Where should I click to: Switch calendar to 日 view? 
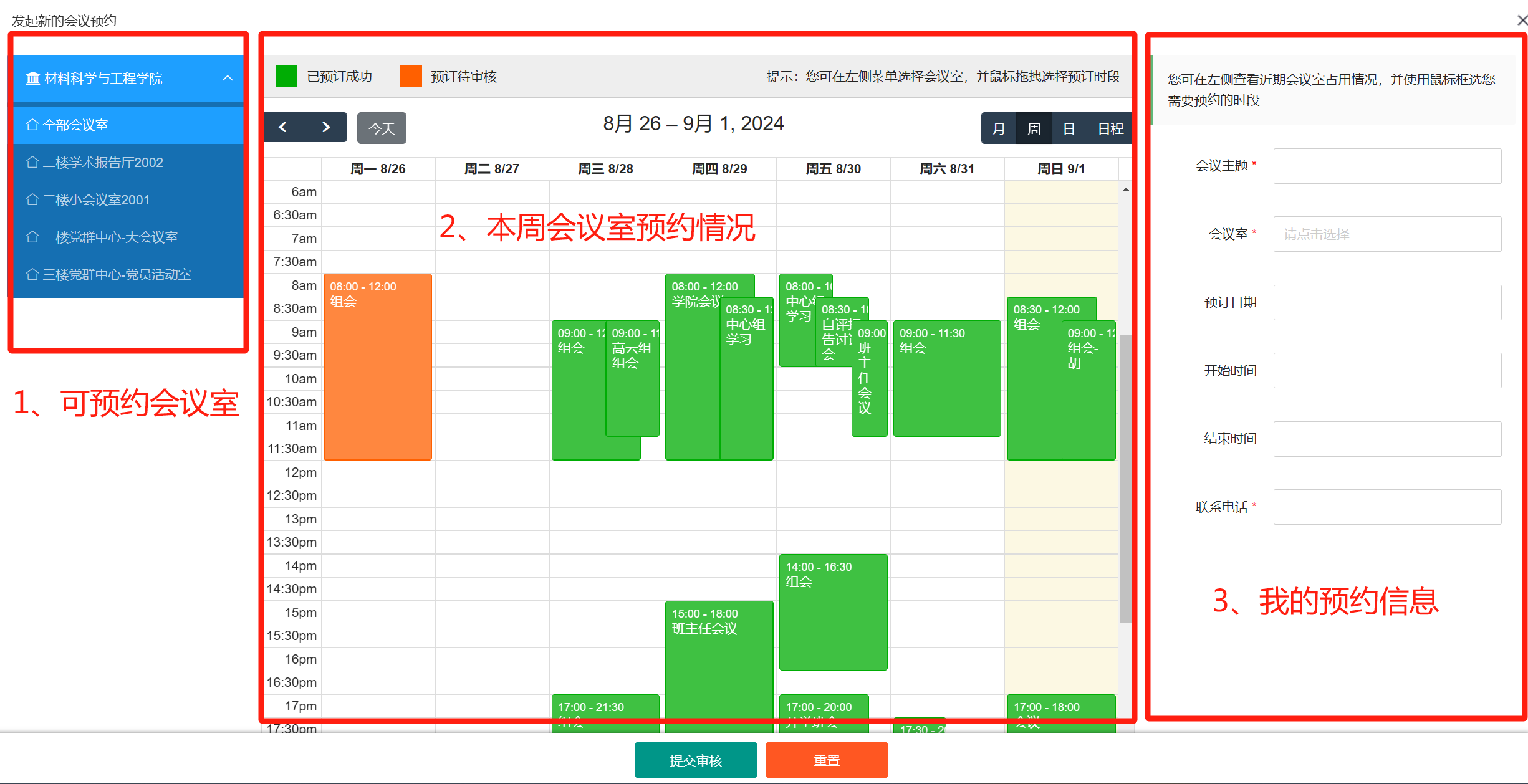coord(1069,128)
